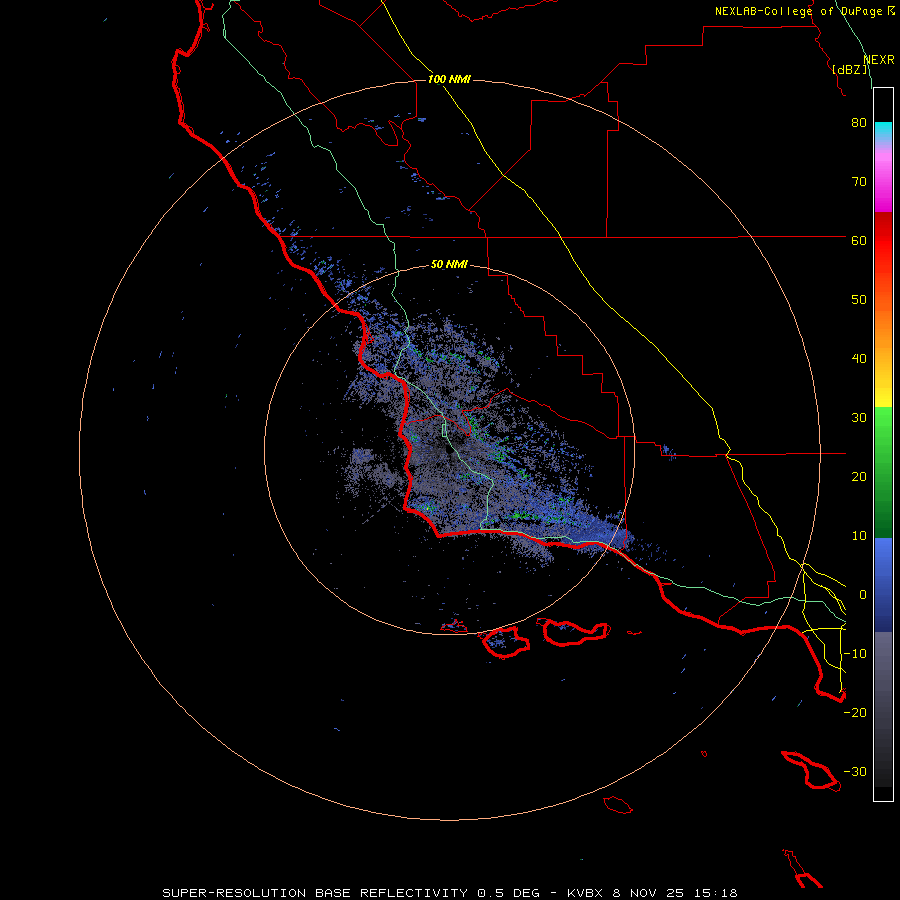Click the 20 dBZ scale value
The width and height of the screenshot is (900, 900).
coord(859,477)
